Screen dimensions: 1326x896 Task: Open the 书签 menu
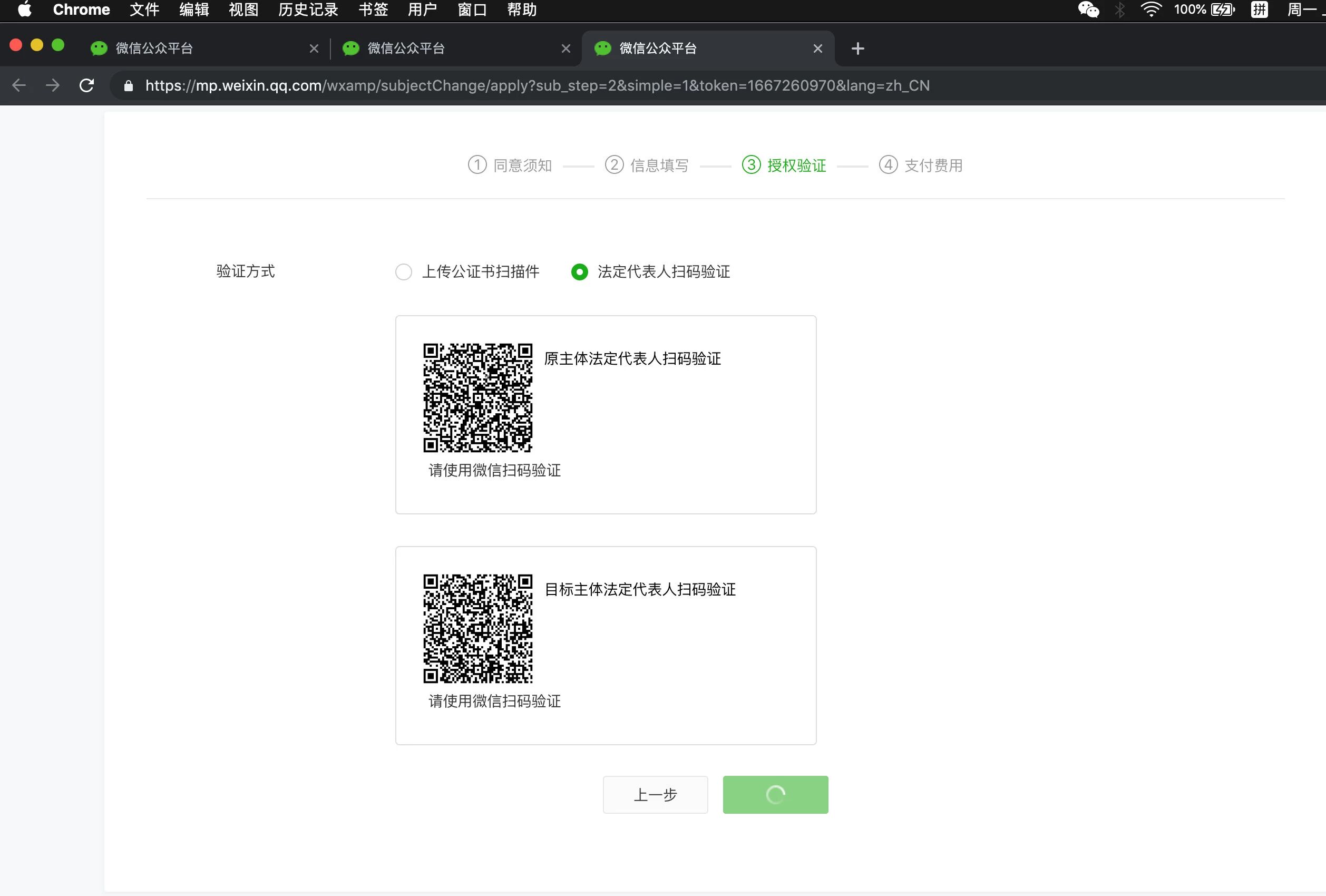[x=373, y=9]
